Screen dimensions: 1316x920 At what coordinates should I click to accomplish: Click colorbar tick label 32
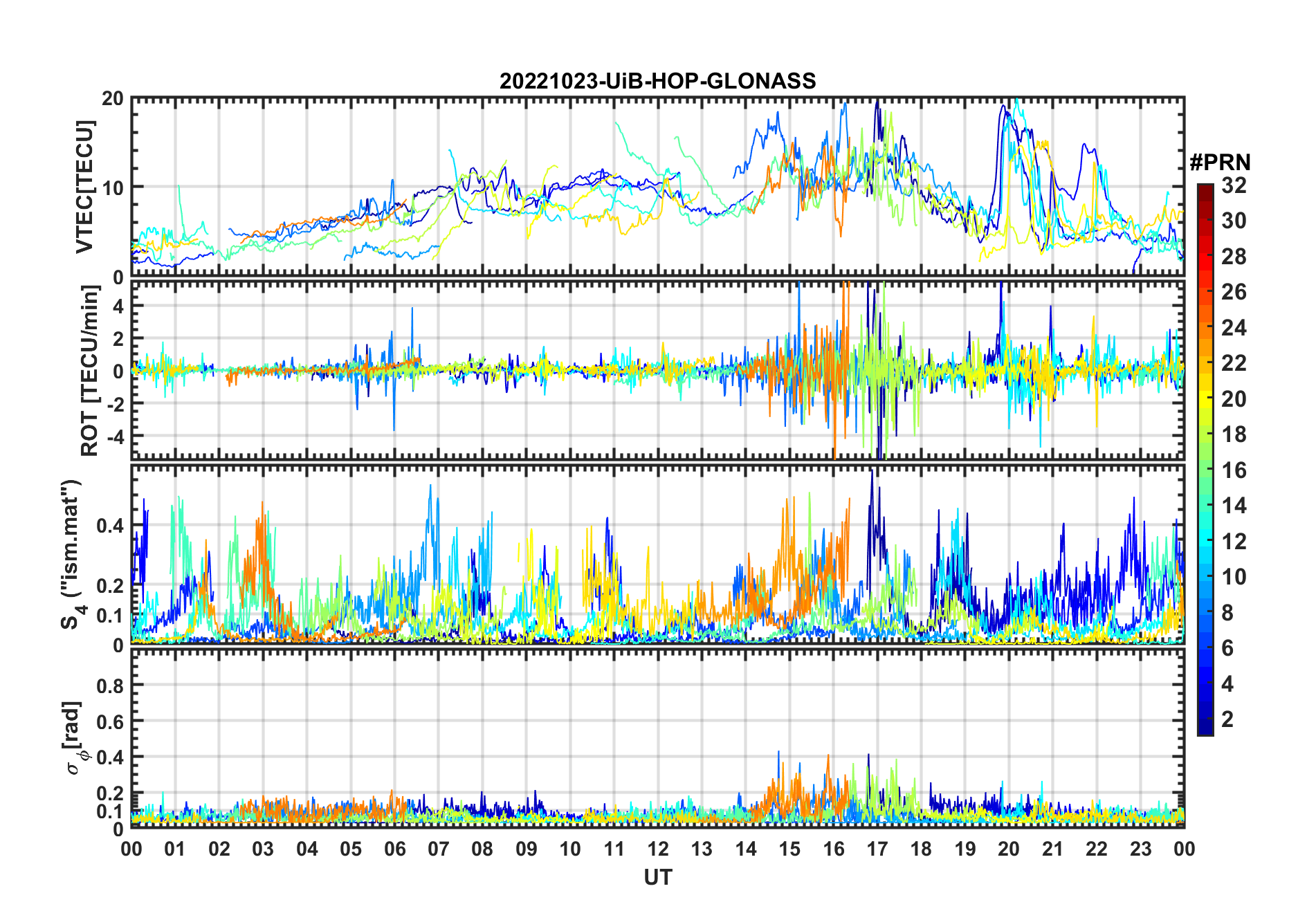click(1234, 185)
